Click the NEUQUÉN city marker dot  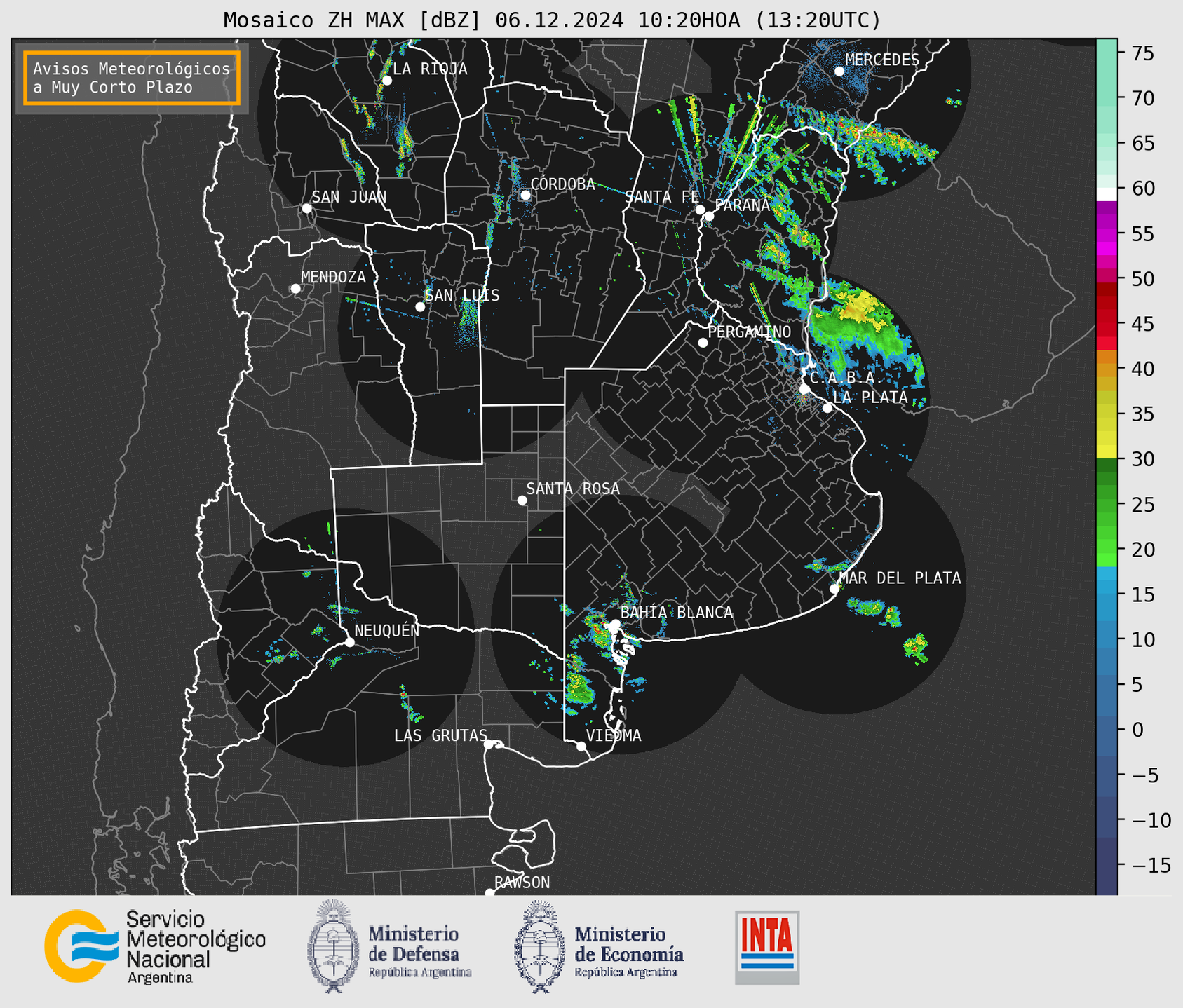tap(349, 642)
